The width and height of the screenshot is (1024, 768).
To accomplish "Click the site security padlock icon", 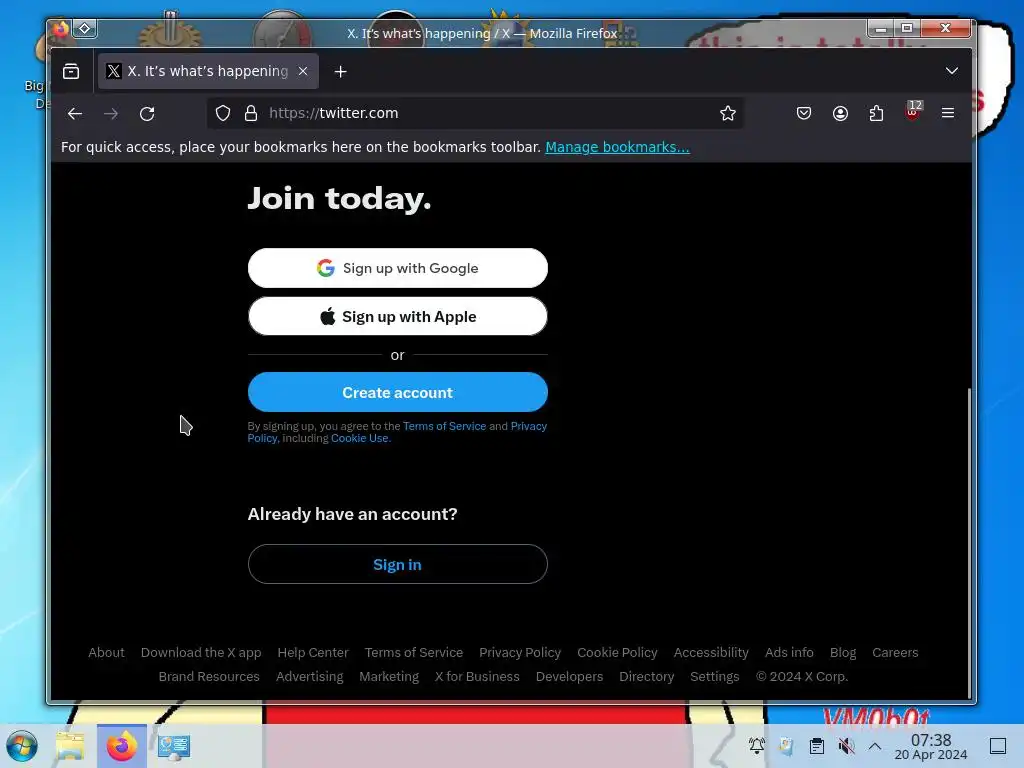I will tap(251, 113).
